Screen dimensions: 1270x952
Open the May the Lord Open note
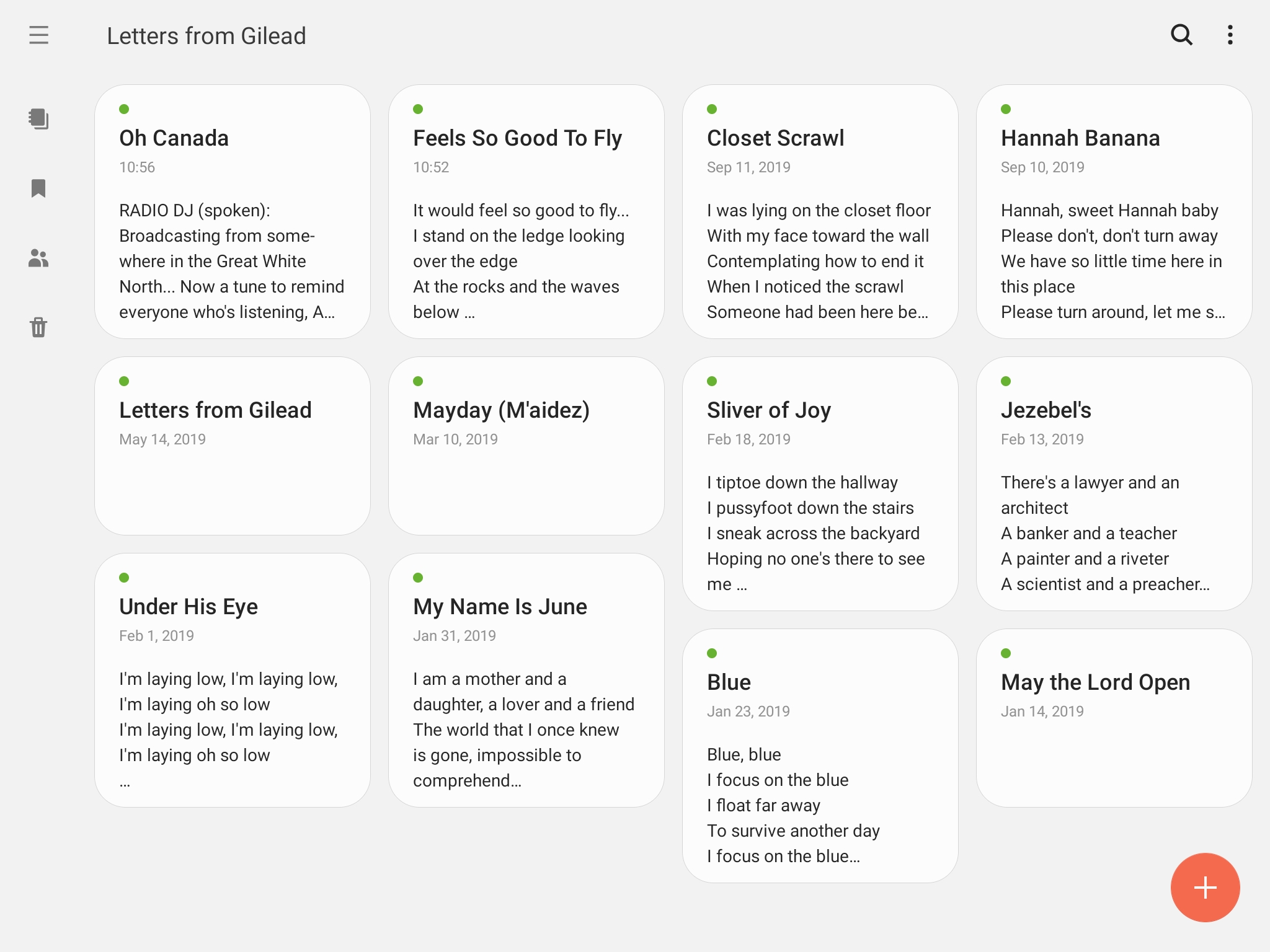(1114, 718)
